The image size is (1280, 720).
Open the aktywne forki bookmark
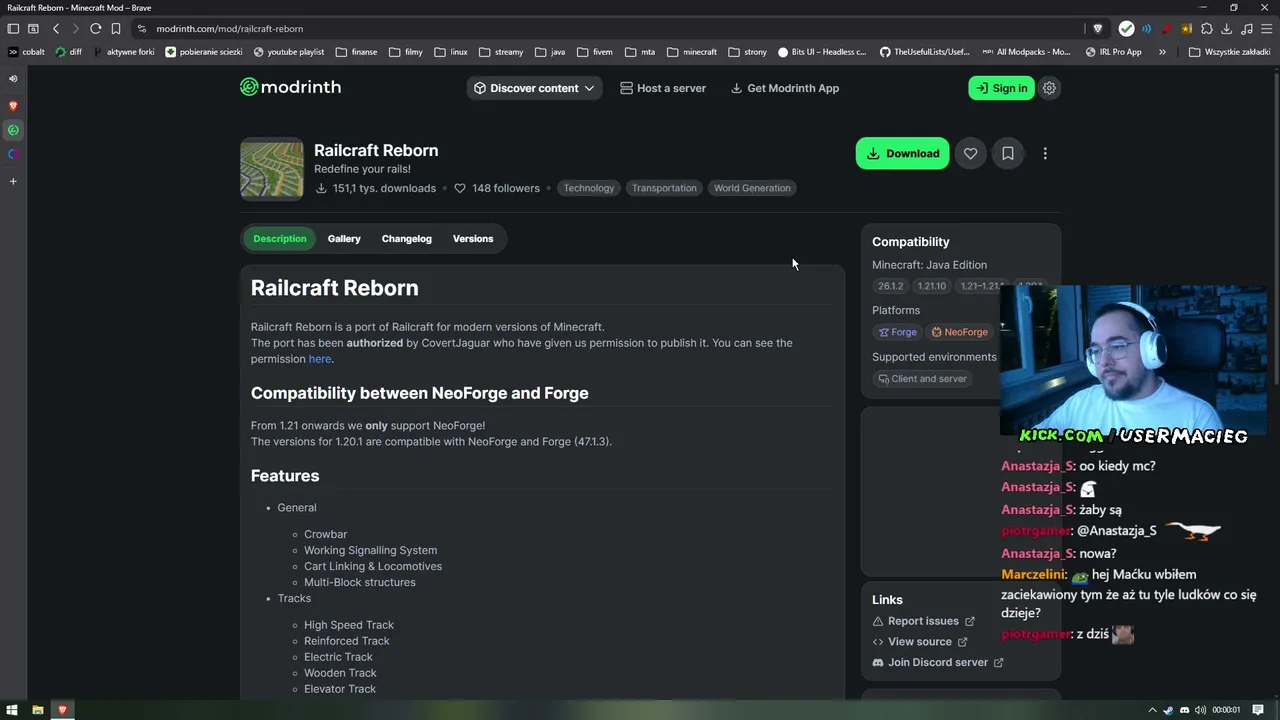click(124, 52)
